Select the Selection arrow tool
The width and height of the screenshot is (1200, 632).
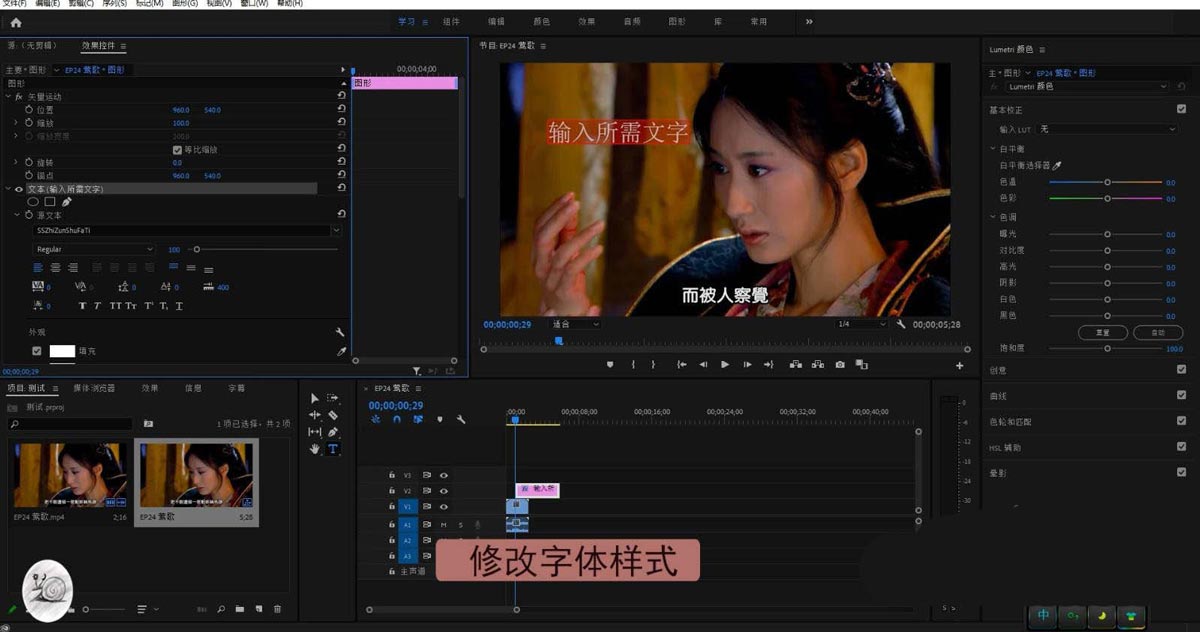pos(315,398)
